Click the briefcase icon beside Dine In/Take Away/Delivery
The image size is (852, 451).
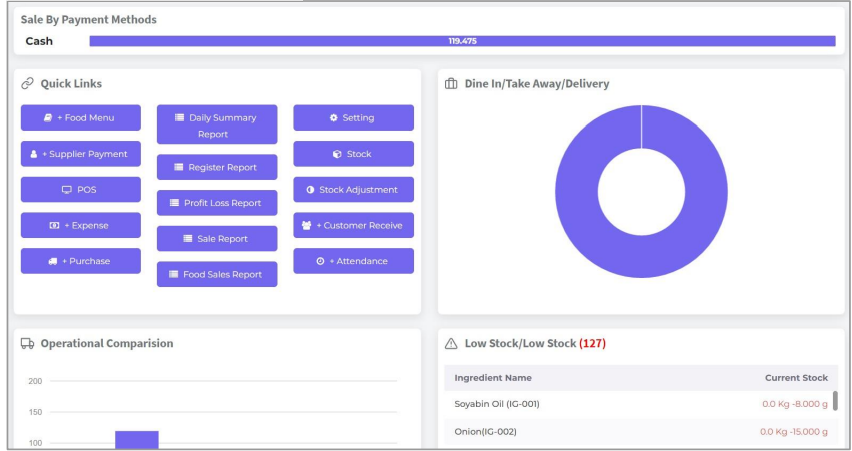coord(451,84)
